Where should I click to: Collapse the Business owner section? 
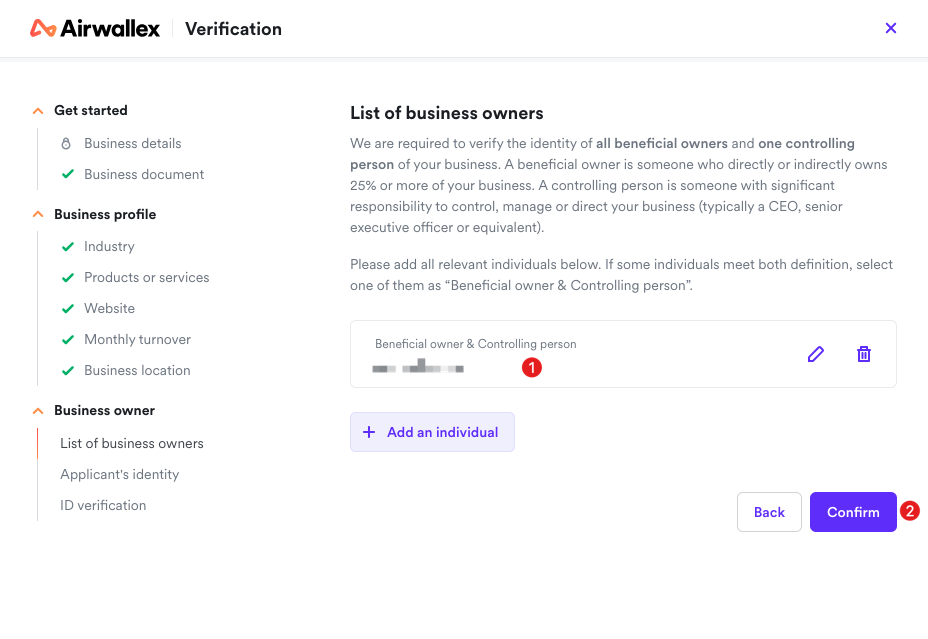[38, 411]
